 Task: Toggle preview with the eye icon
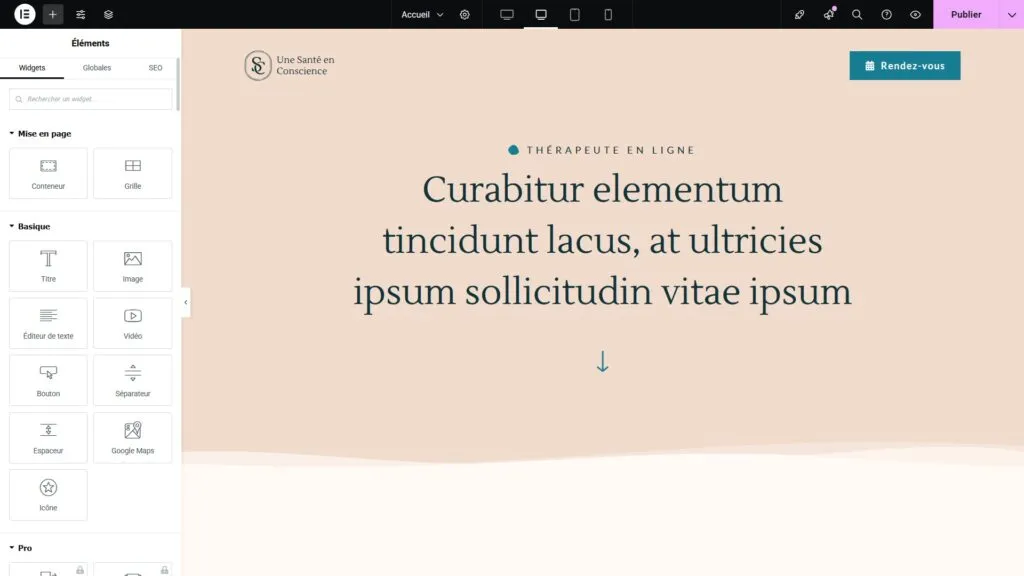[x=914, y=15]
